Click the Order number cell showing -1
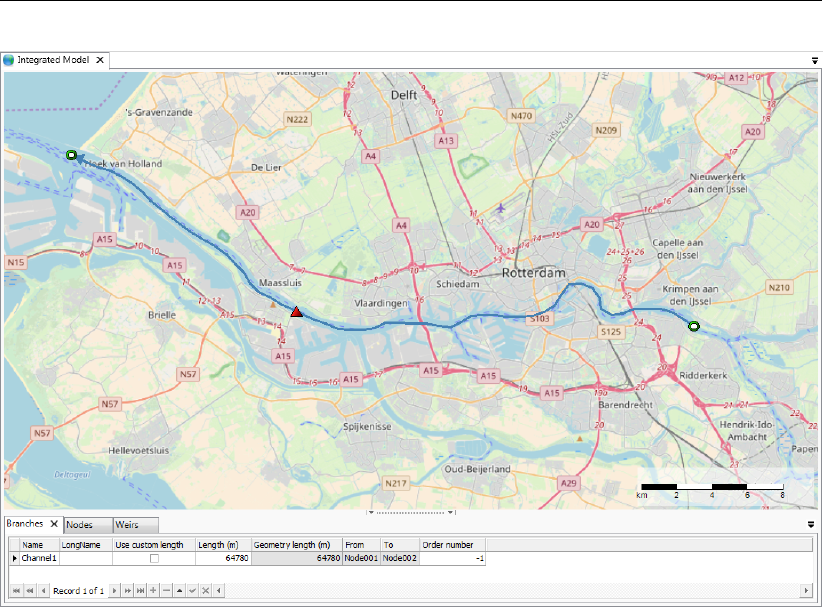This screenshot has width=823, height=609. (x=452, y=558)
